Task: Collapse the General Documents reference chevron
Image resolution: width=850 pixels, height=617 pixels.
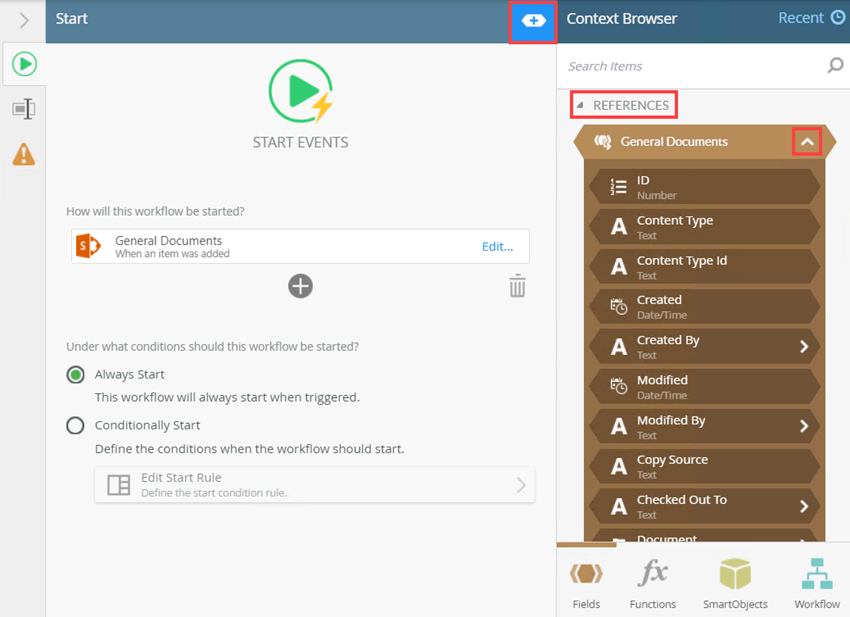Action: pyautogui.click(x=807, y=142)
